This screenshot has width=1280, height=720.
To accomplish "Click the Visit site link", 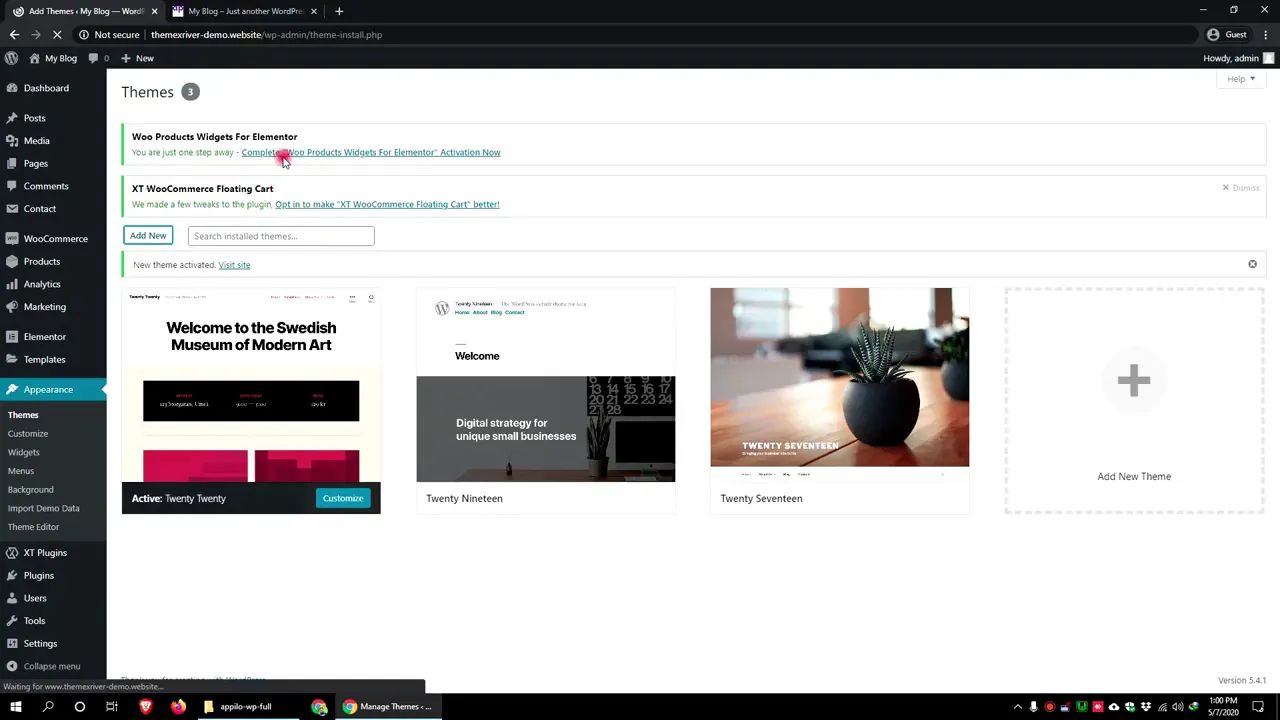I will click(234, 265).
